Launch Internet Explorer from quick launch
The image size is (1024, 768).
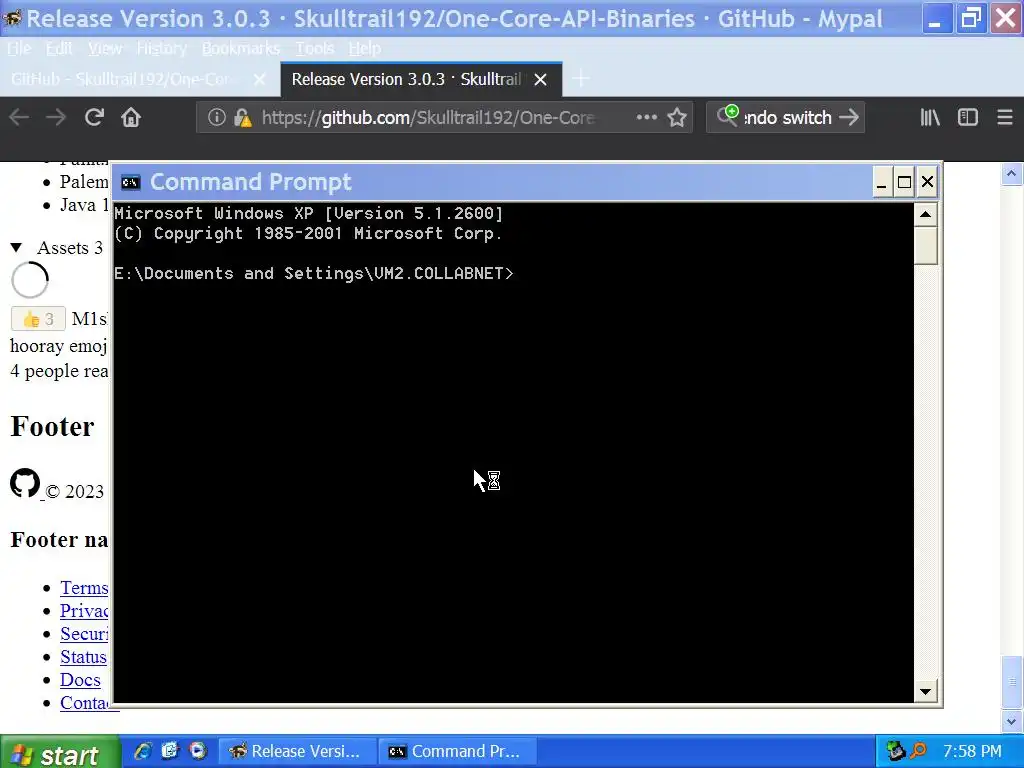point(142,751)
